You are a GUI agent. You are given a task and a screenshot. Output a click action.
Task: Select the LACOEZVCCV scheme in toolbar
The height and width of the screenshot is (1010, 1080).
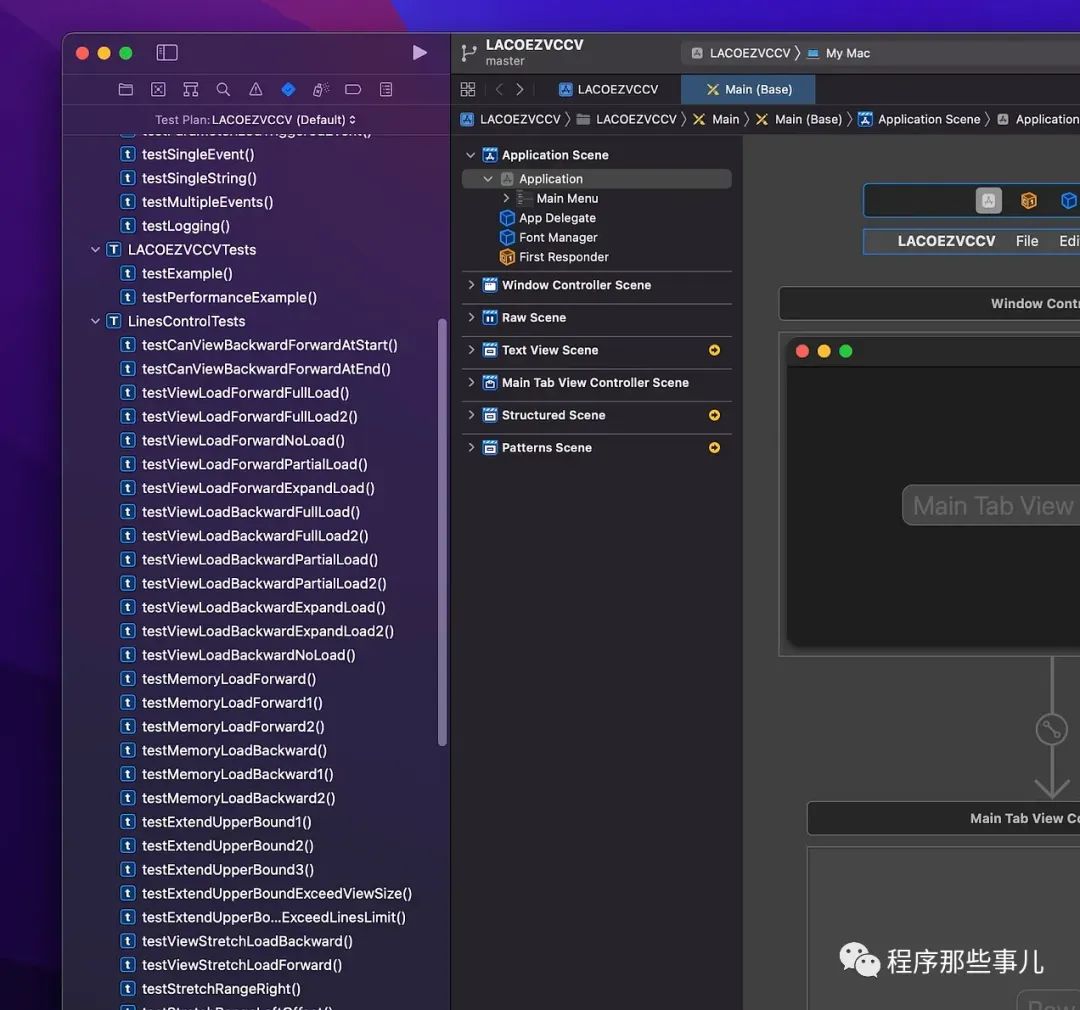[741, 53]
